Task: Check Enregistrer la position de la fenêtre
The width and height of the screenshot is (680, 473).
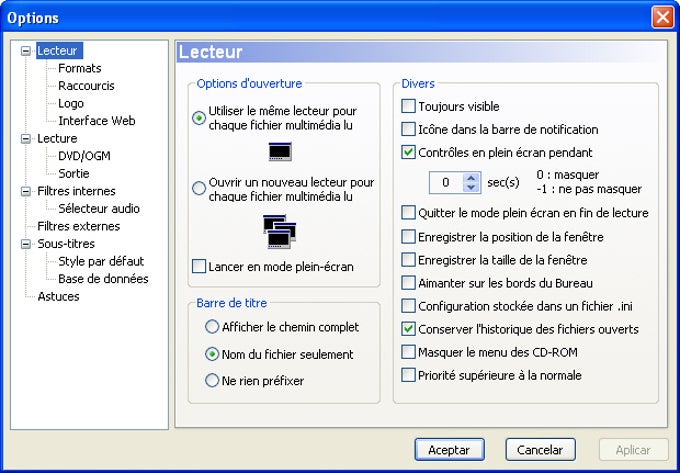Action: [x=408, y=237]
